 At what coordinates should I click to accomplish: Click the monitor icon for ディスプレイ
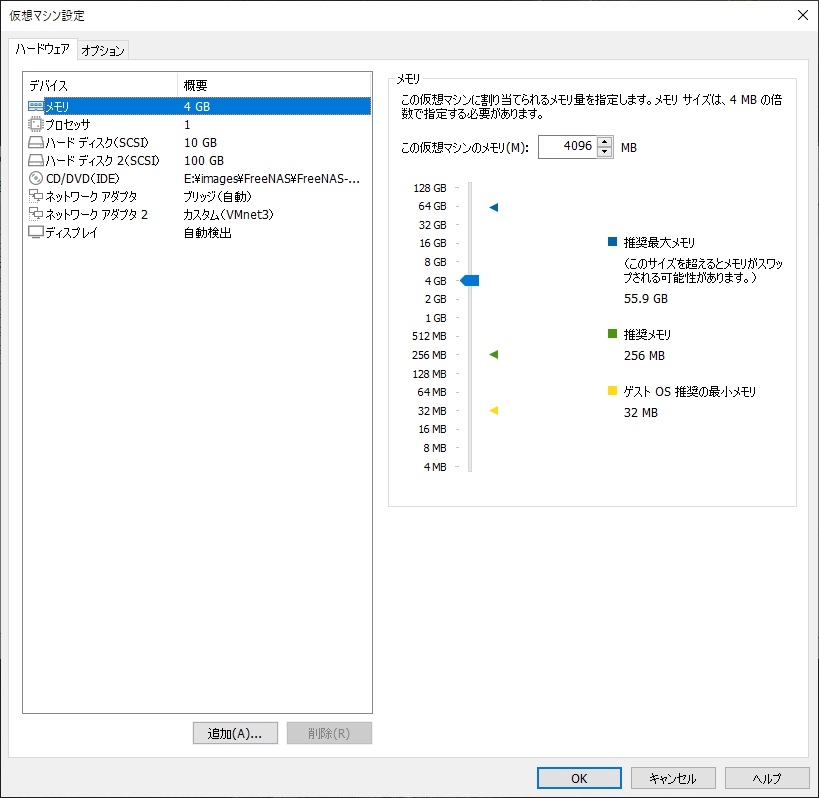[36, 232]
